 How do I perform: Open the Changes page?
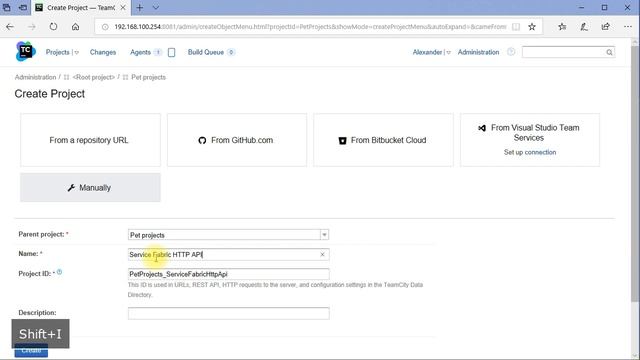tap(103, 52)
